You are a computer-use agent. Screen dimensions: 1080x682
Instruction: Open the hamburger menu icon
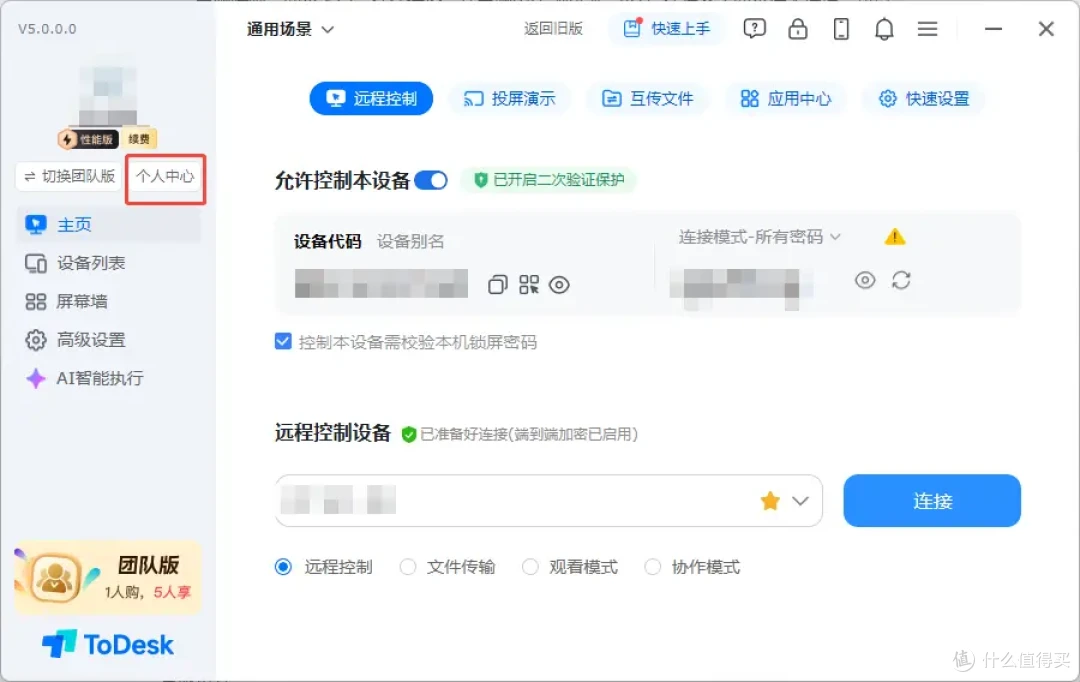pos(928,29)
